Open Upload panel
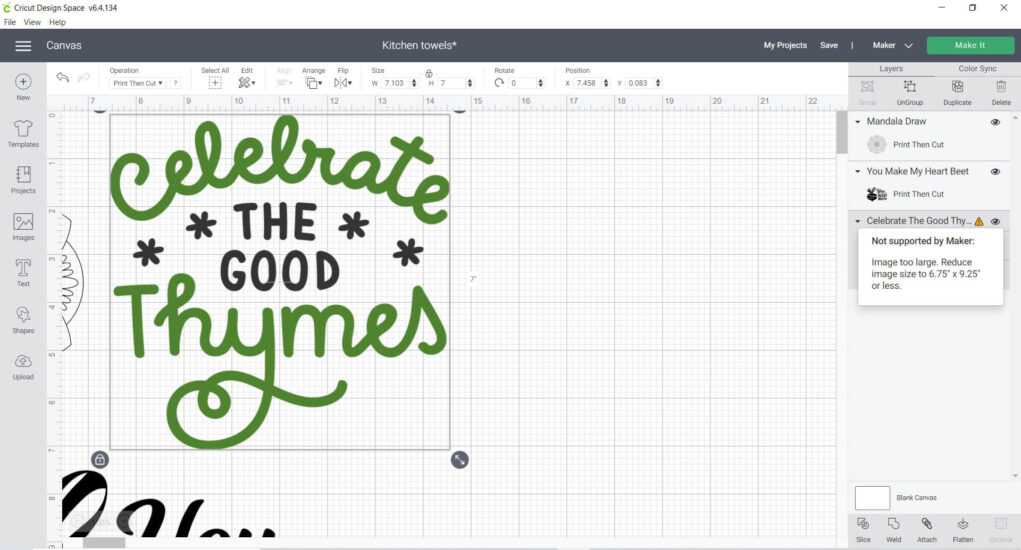This screenshot has width=1021, height=550. click(x=23, y=366)
